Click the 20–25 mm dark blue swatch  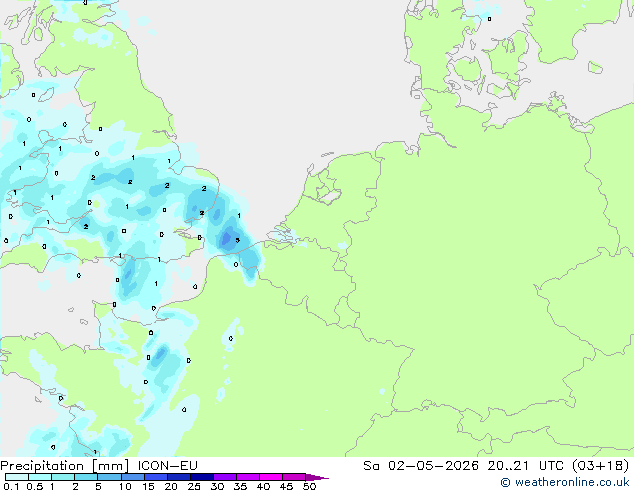click(179, 477)
